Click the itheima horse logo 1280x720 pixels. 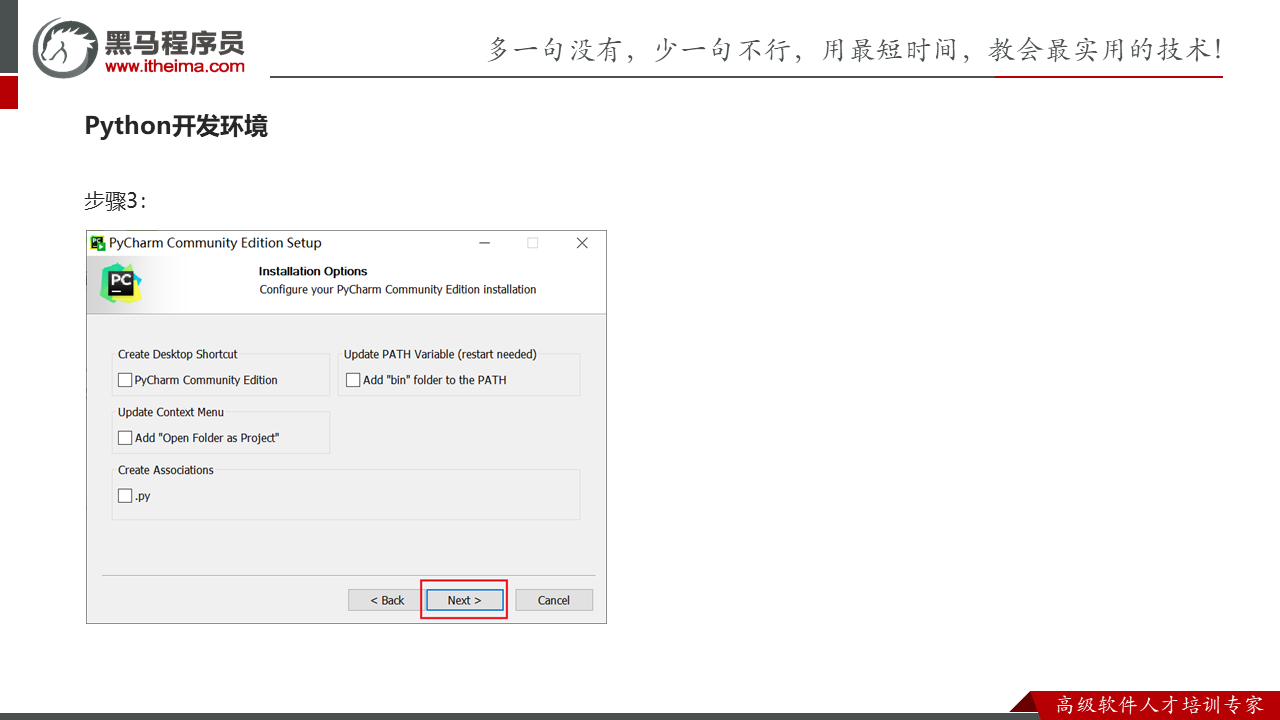coord(65,47)
